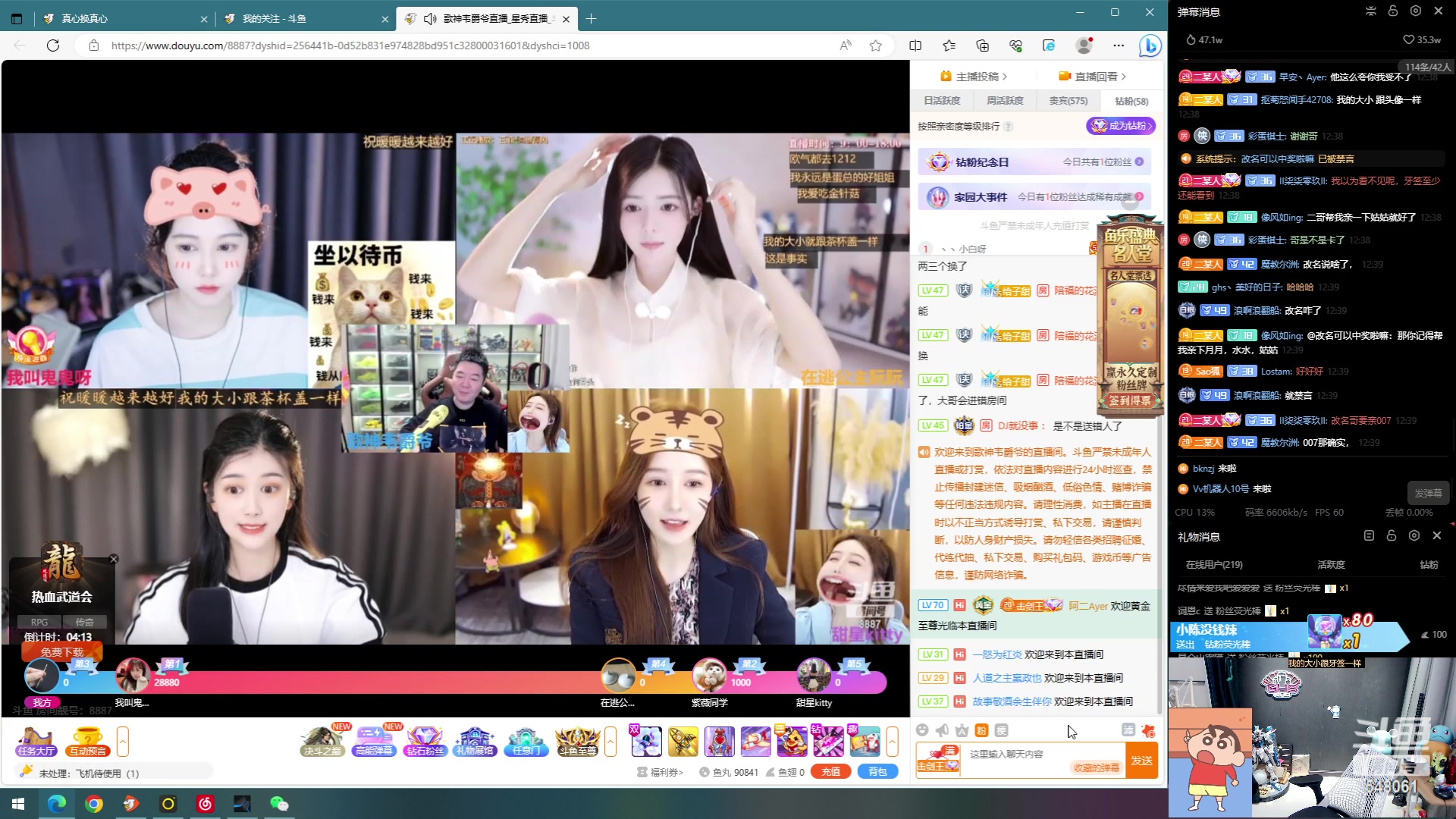Viewport: 1456px width, 819px height.
Task: Switch to the 我的关注 - 斗鱼 browser tab
Action: (x=306, y=19)
